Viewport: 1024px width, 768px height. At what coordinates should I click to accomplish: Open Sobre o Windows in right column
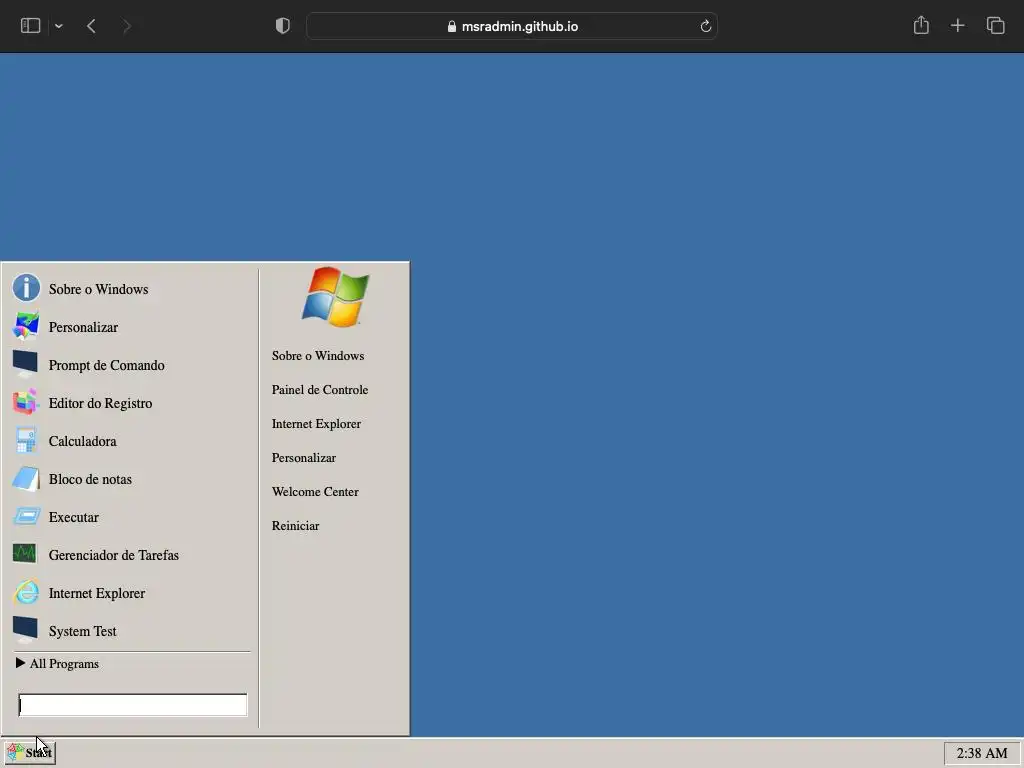[x=318, y=356]
